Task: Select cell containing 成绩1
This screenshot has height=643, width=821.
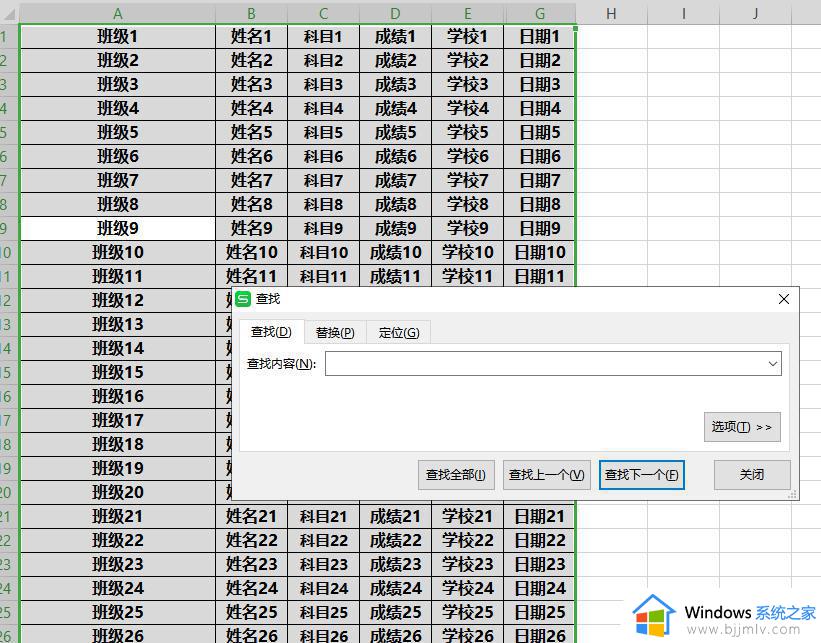Action: [x=395, y=37]
